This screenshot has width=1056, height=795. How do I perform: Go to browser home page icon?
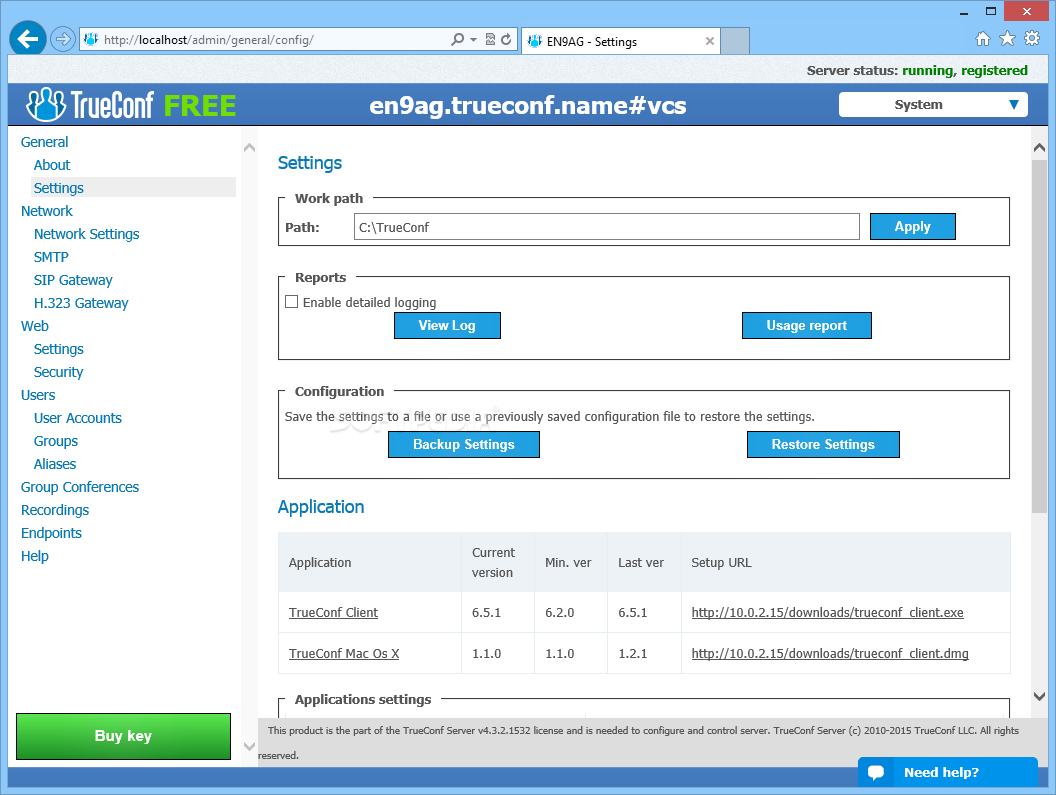point(983,38)
